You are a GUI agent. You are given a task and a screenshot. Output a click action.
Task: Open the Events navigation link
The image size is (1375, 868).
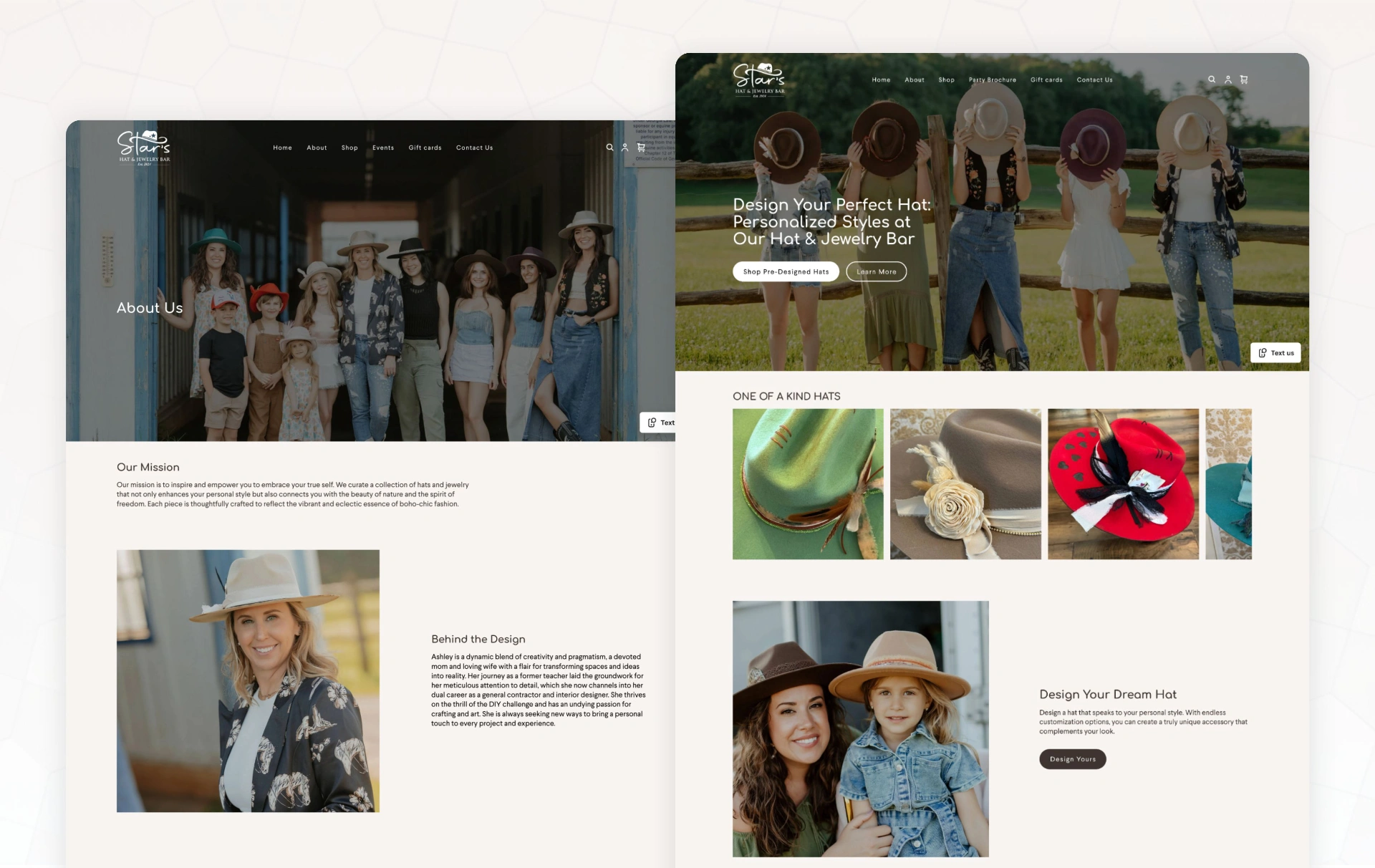pyautogui.click(x=383, y=148)
